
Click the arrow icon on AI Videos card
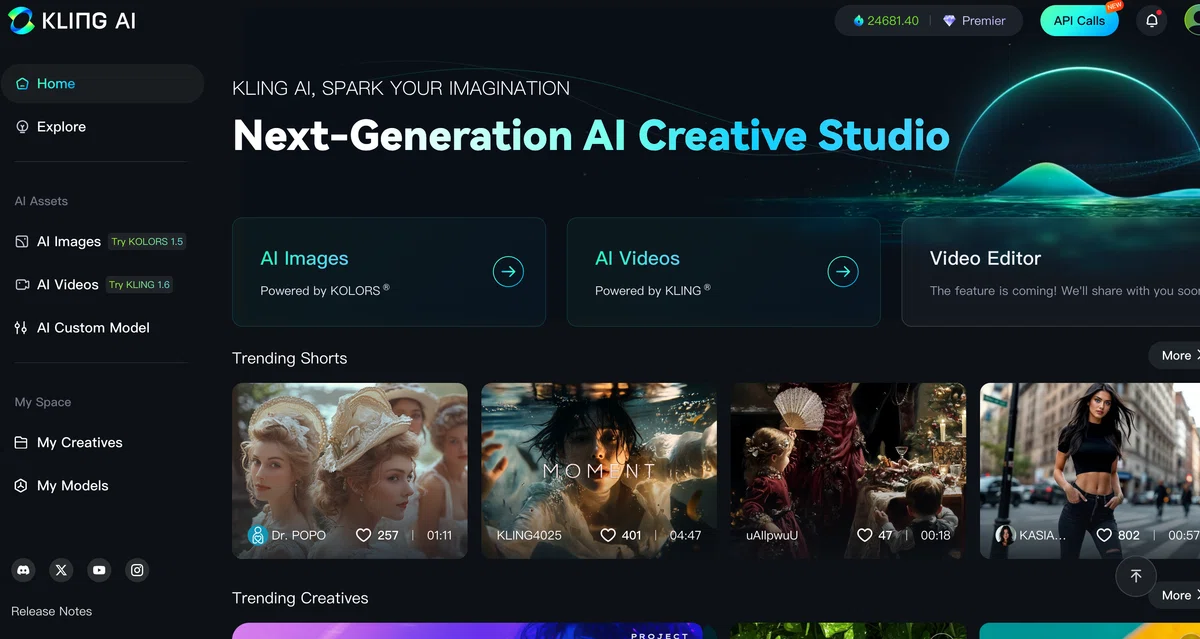(843, 271)
